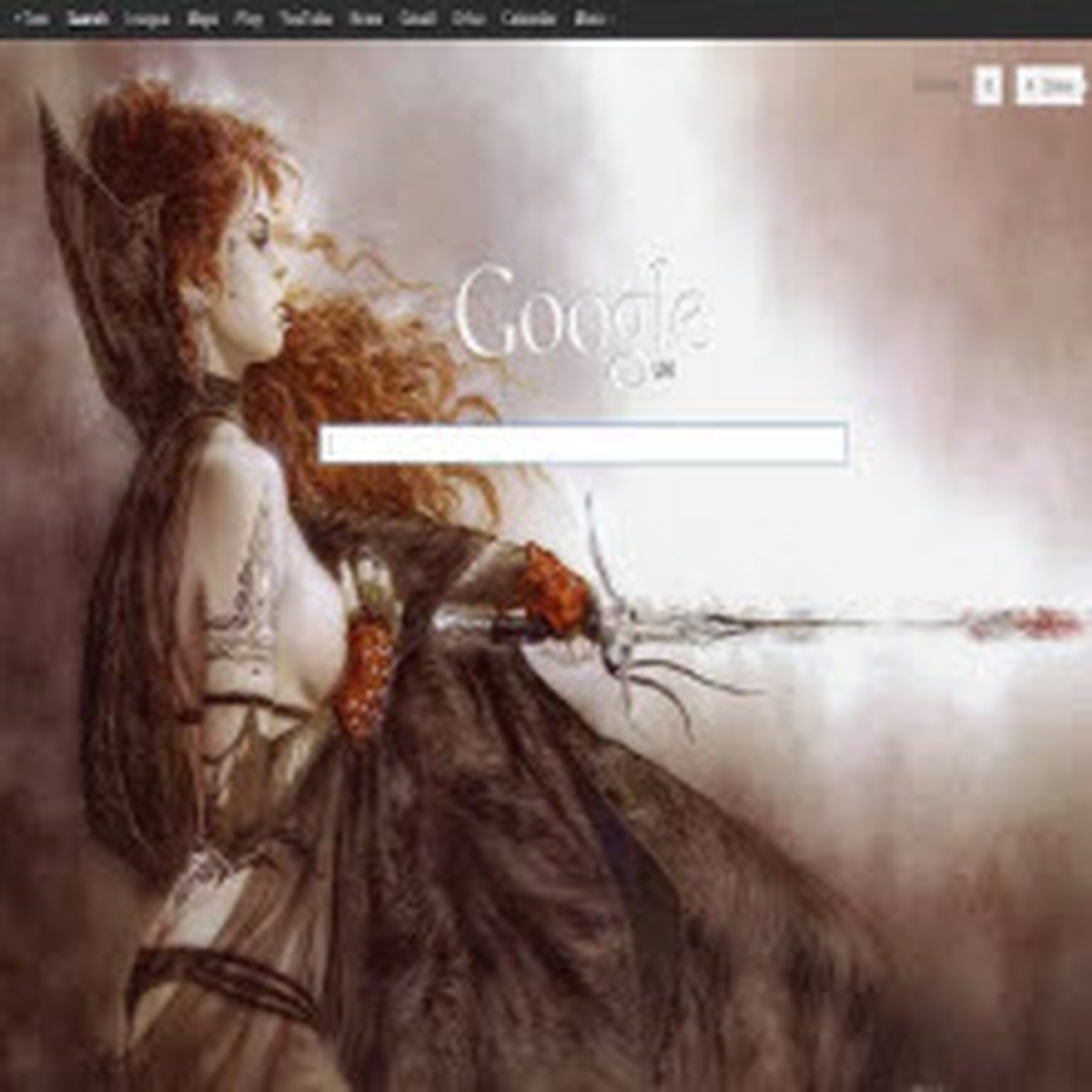The image size is (1092, 1092).
Task: Open Drive from the navigation bar
Action: 469,18
